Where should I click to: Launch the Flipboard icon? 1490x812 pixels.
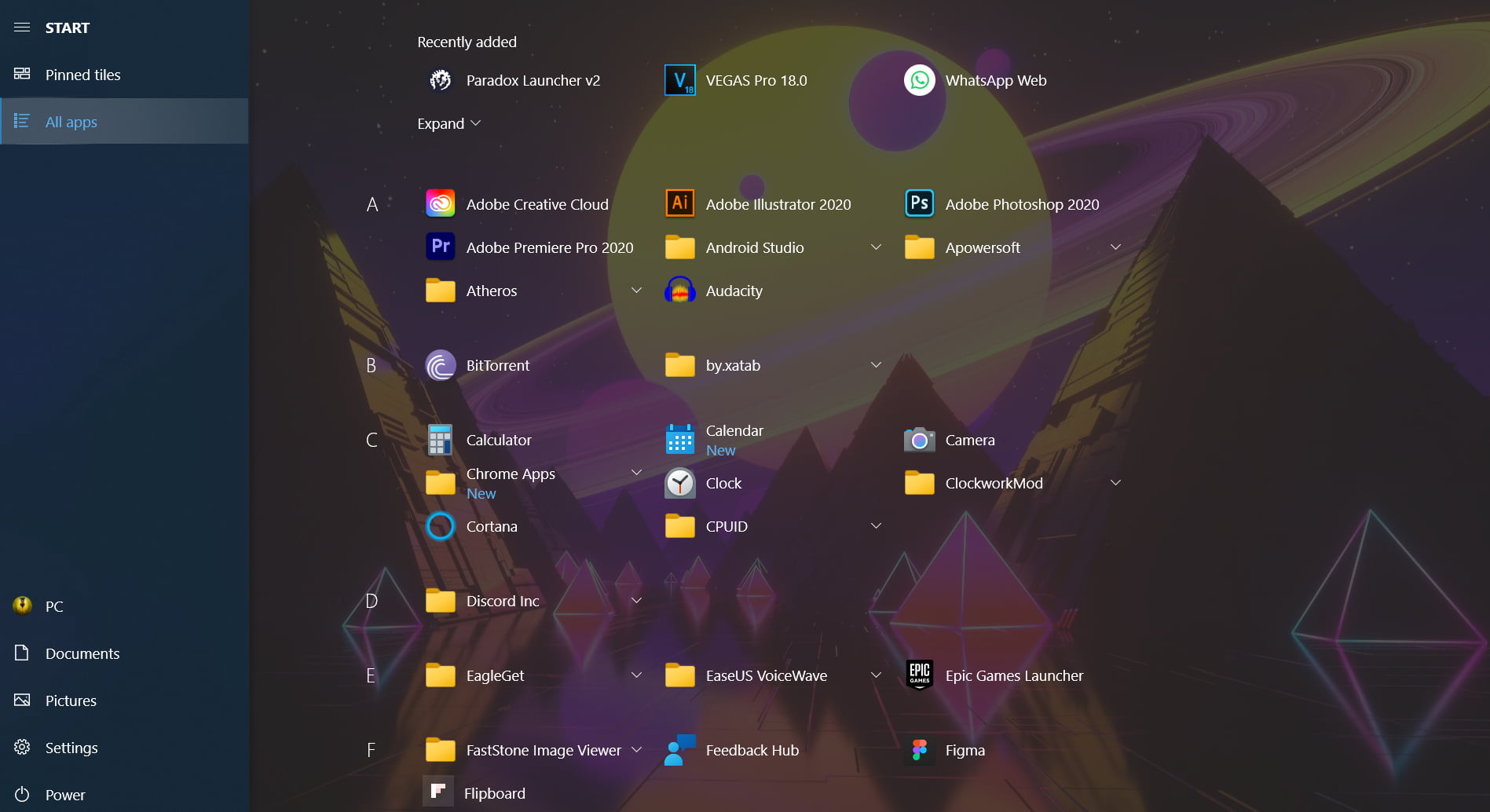point(438,791)
